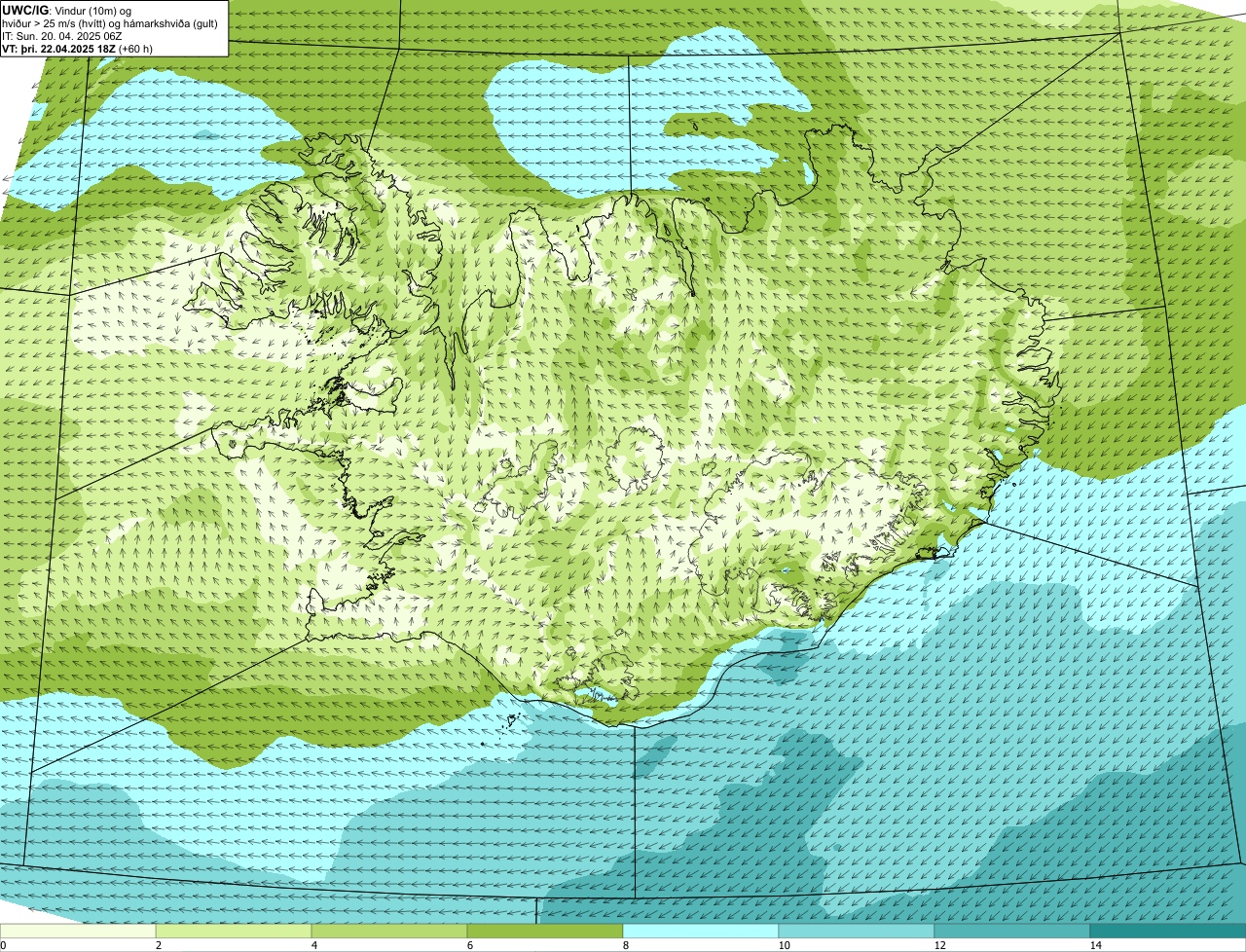The height and width of the screenshot is (952, 1246).
Task: Click the 0–2 m/s pale yellow legend swatch
Action: point(78,931)
